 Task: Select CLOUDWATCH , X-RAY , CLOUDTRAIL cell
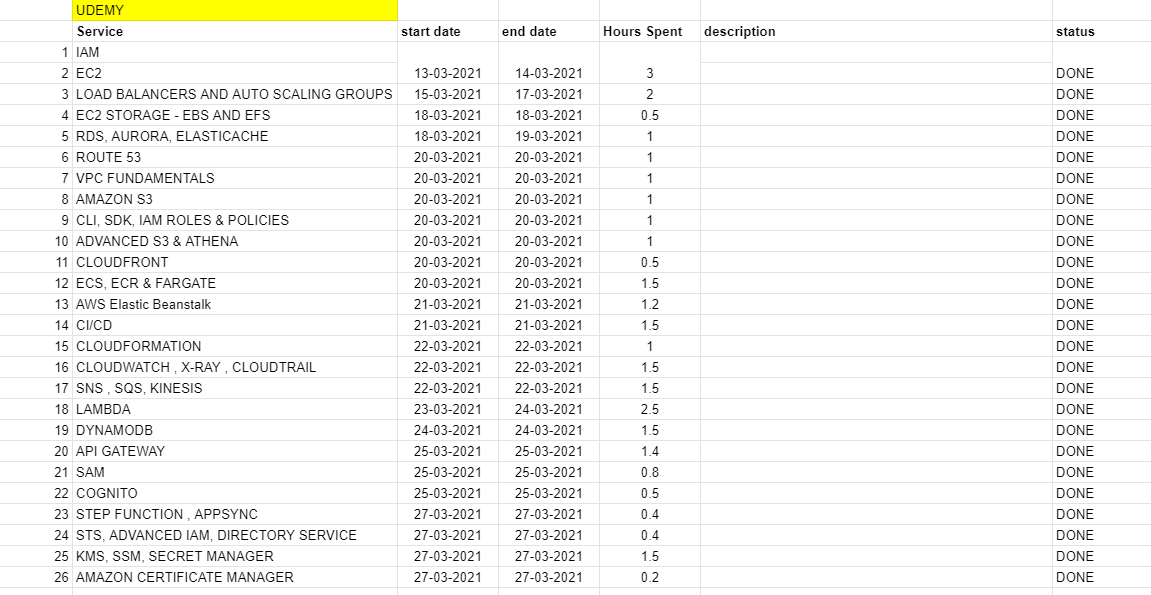[x=235, y=368]
